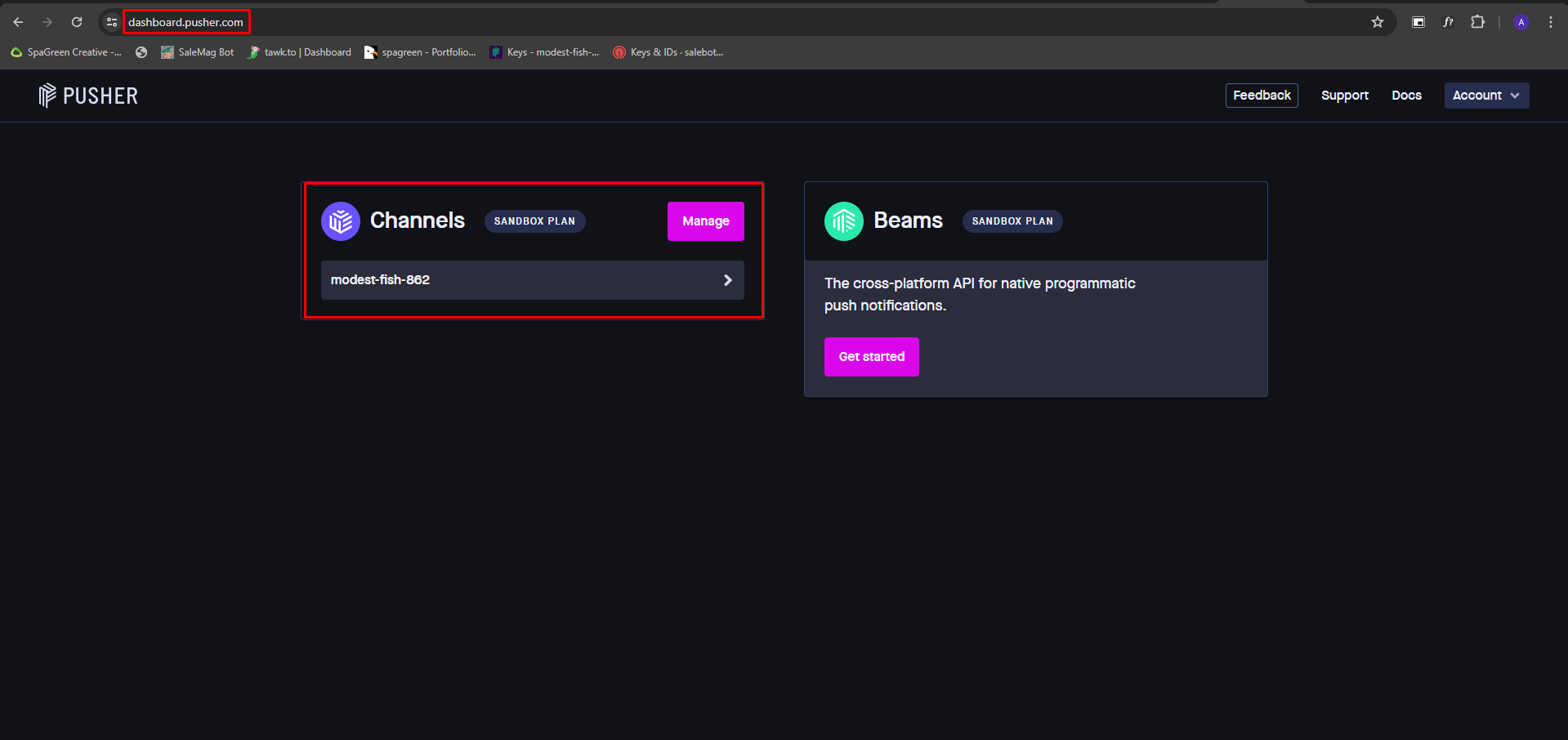Click the Channels heading
The image size is (1568, 740).
point(418,221)
